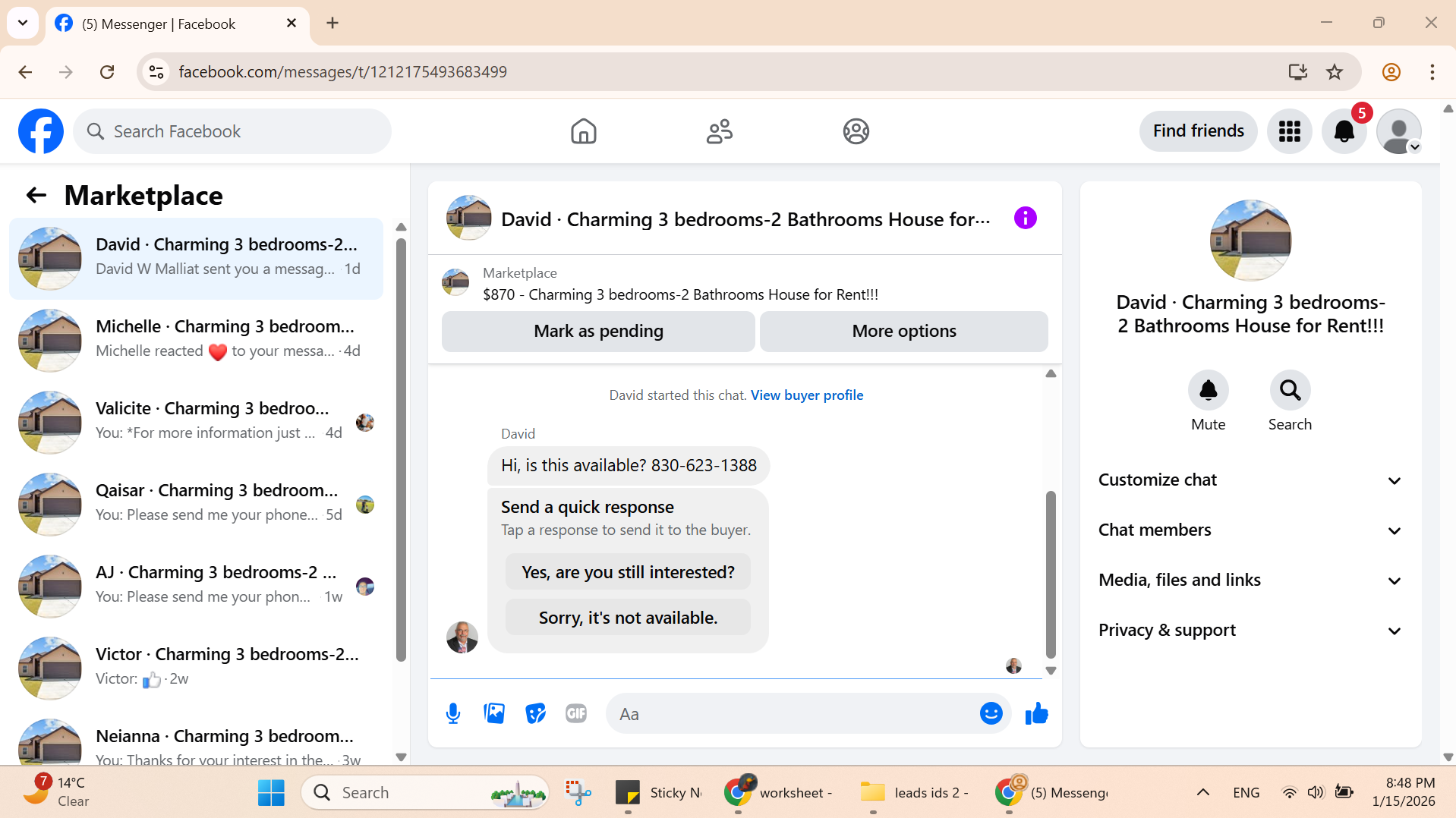Open emoji picker smiley icon
Image resolution: width=1456 pixels, height=818 pixels.
[991, 714]
